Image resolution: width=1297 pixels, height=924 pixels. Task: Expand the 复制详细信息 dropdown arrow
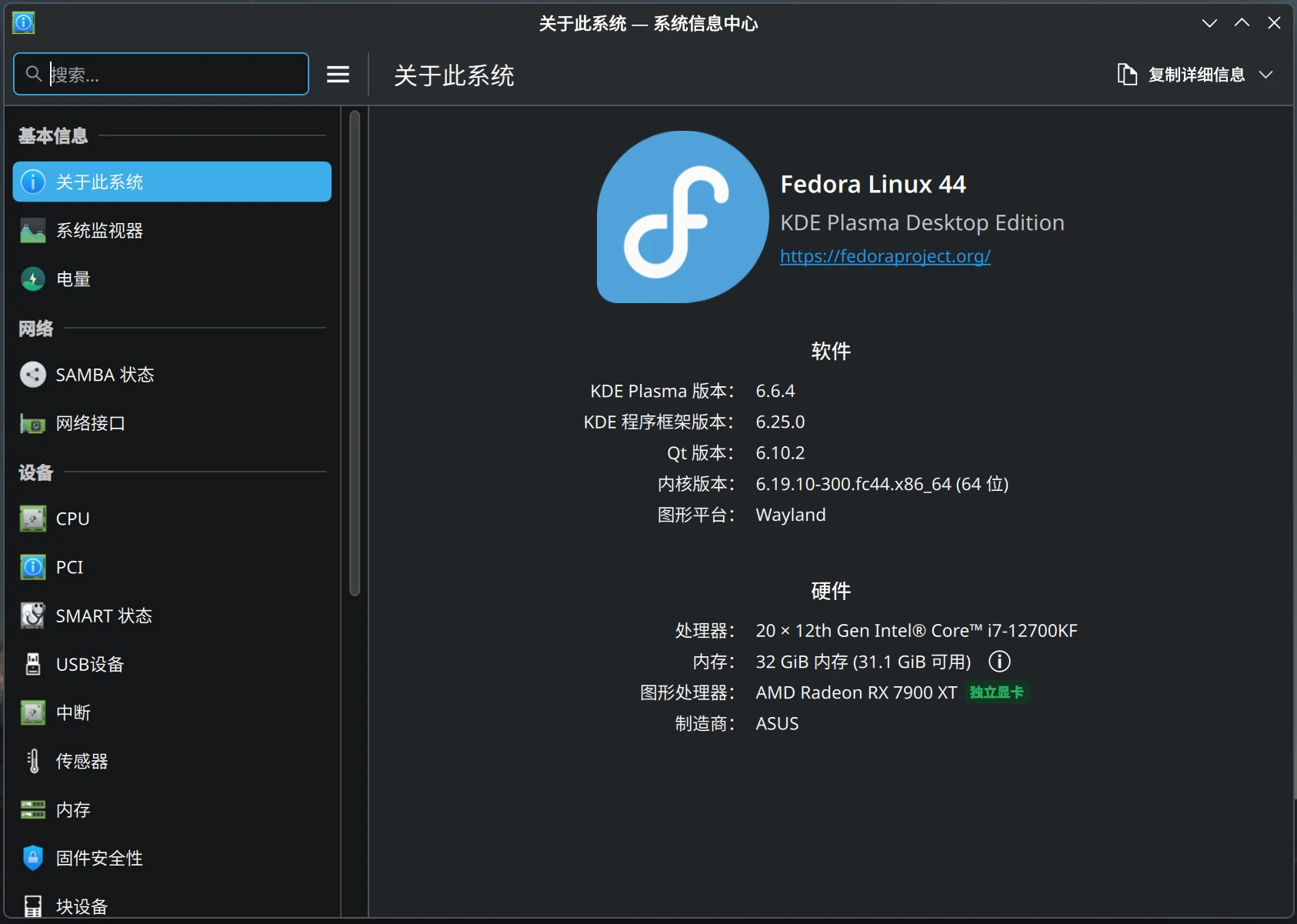(1265, 75)
